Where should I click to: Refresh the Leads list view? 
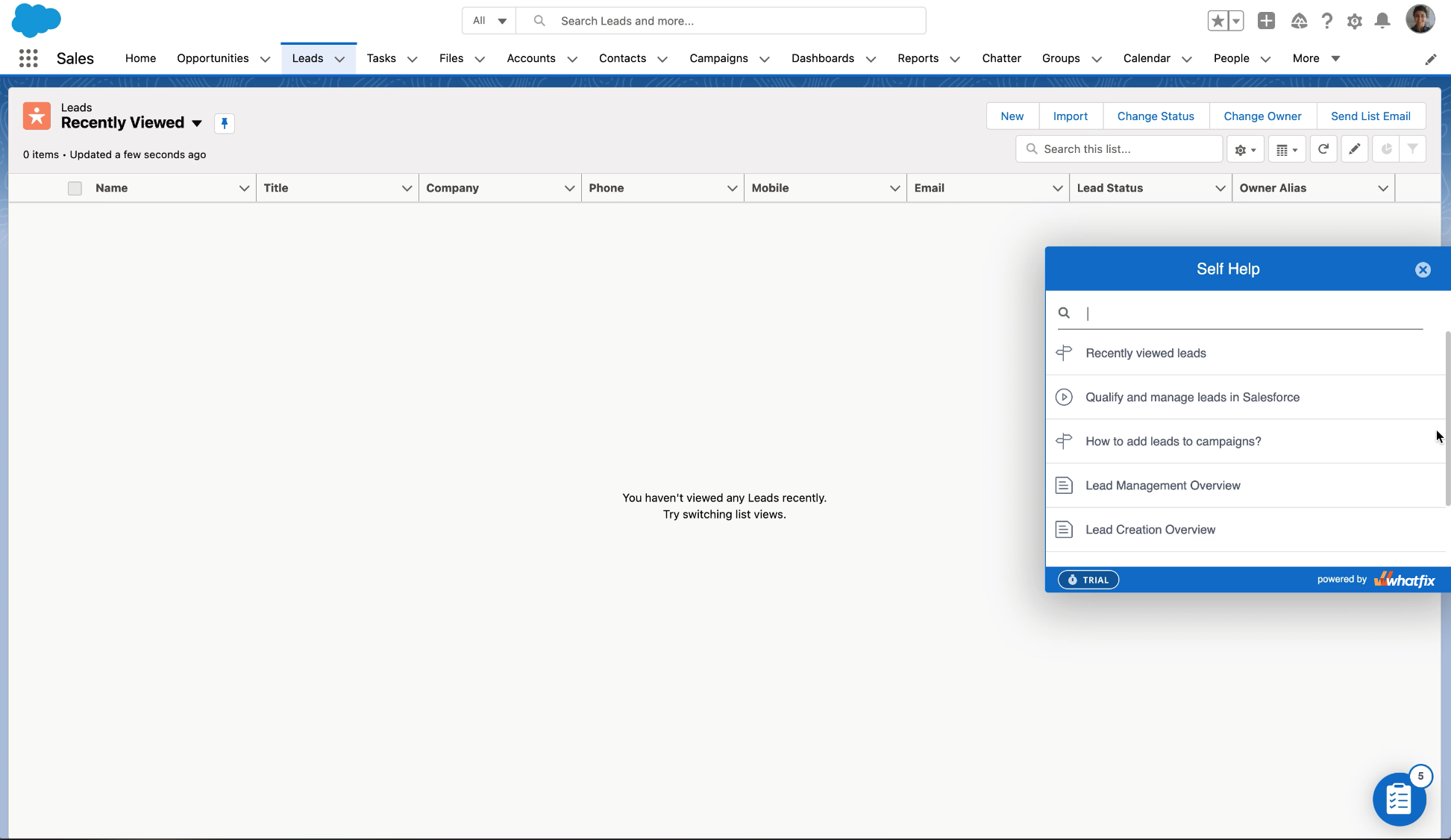click(1323, 148)
